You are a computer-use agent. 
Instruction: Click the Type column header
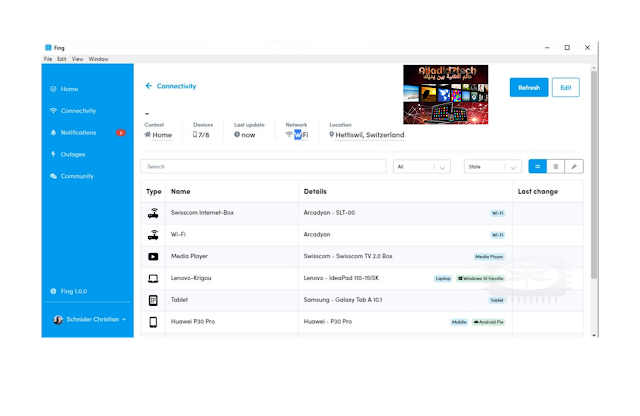coord(153,191)
